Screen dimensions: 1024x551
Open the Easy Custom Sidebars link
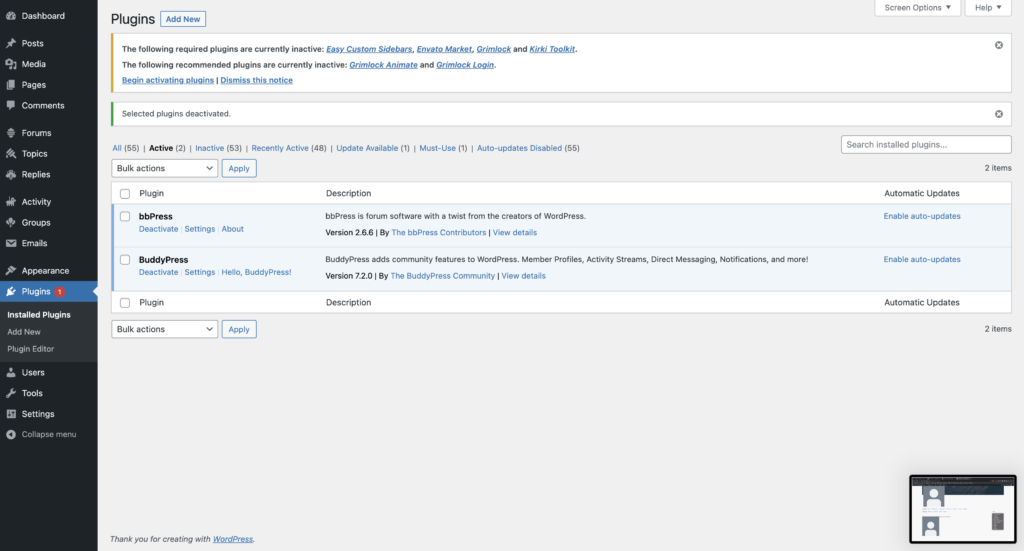[369, 49]
